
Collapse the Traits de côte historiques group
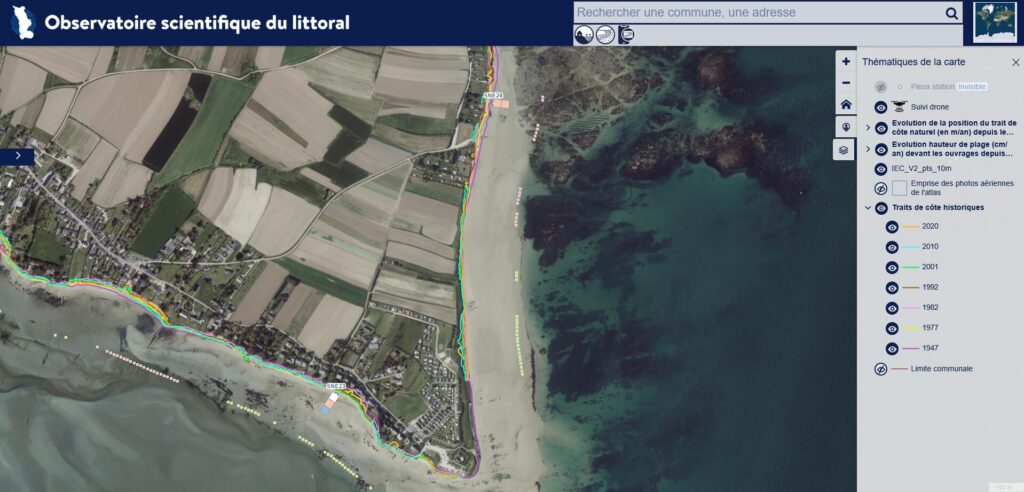[x=868, y=208]
